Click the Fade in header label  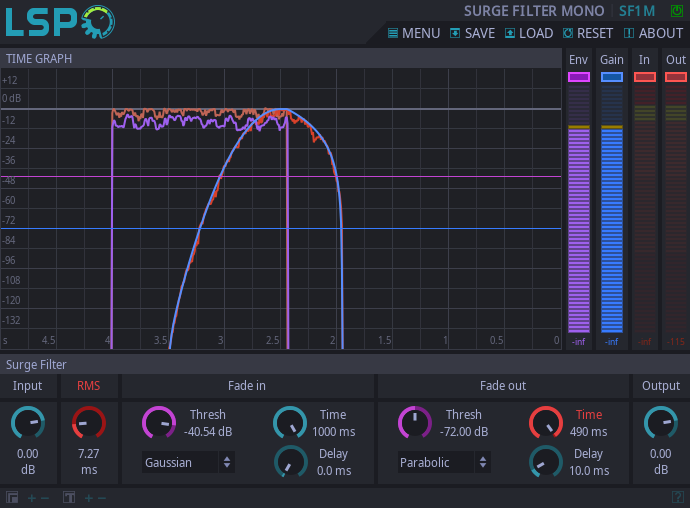point(246,386)
